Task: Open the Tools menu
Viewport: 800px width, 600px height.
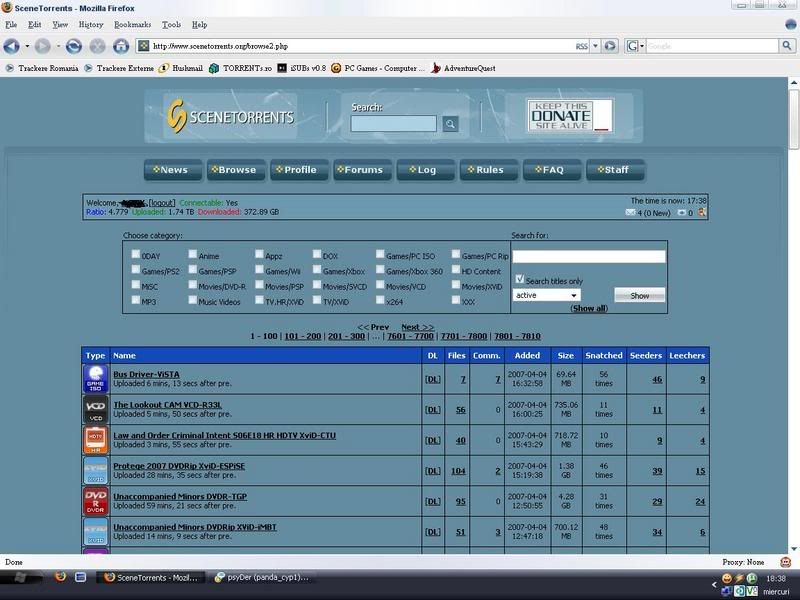Action: [x=171, y=24]
